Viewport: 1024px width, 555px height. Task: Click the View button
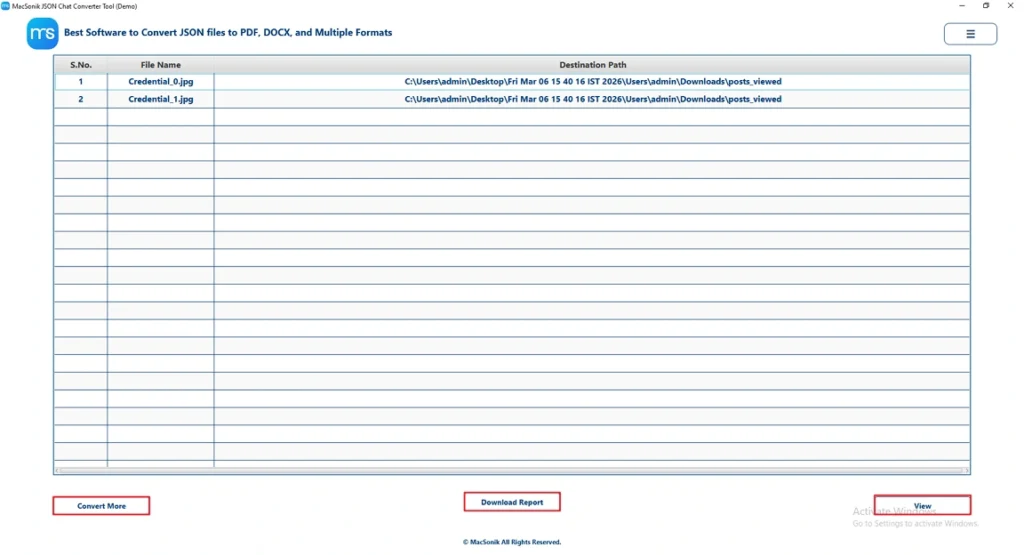pyautogui.click(x=922, y=505)
